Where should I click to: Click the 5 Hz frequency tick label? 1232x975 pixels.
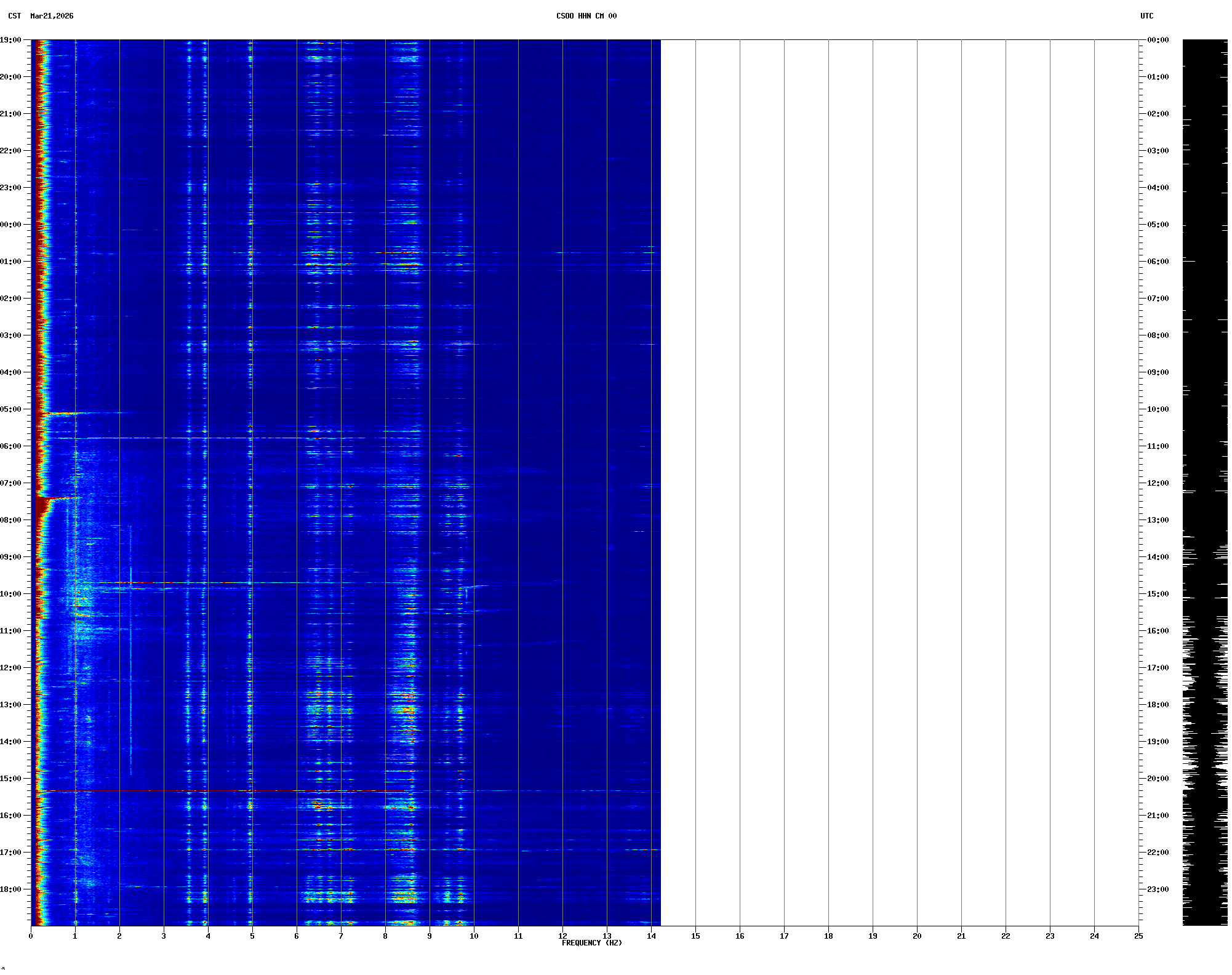(252, 936)
